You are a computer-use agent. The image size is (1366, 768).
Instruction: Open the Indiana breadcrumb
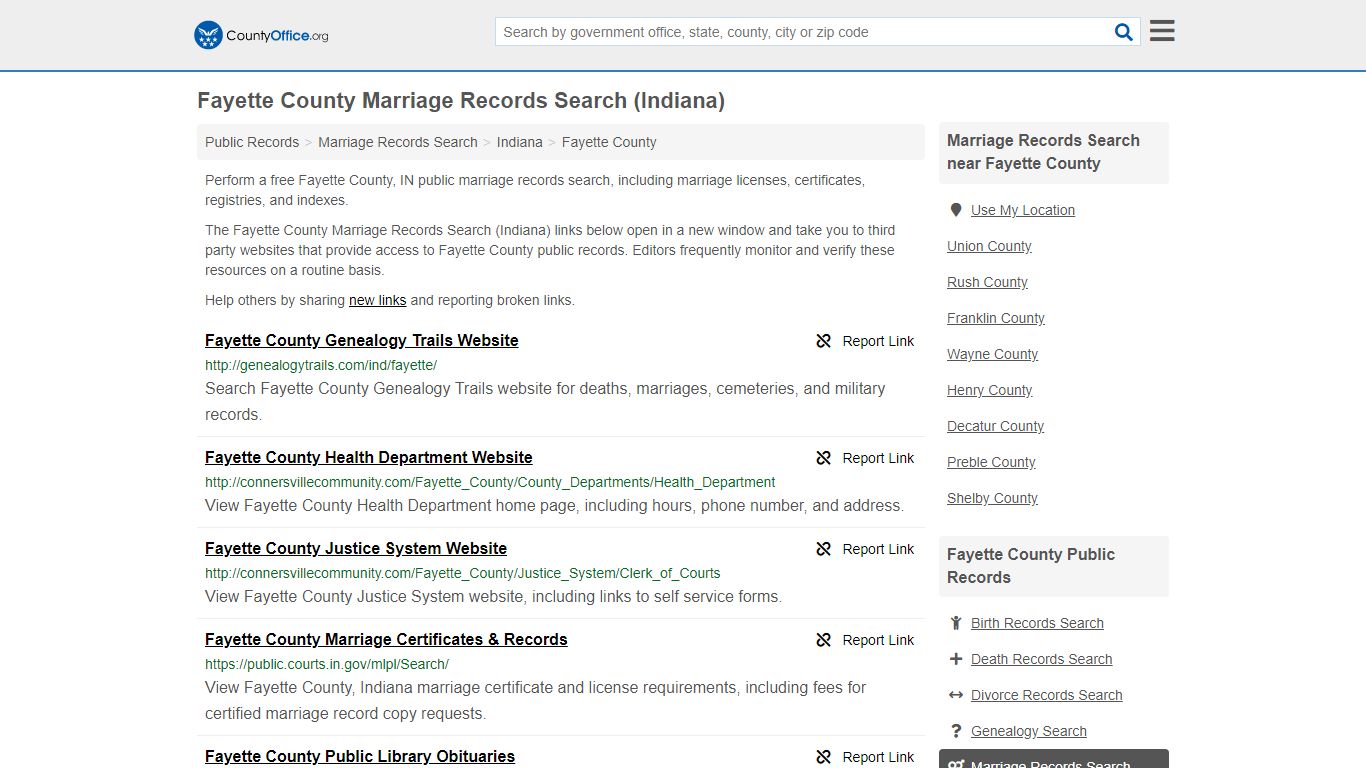(520, 142)
